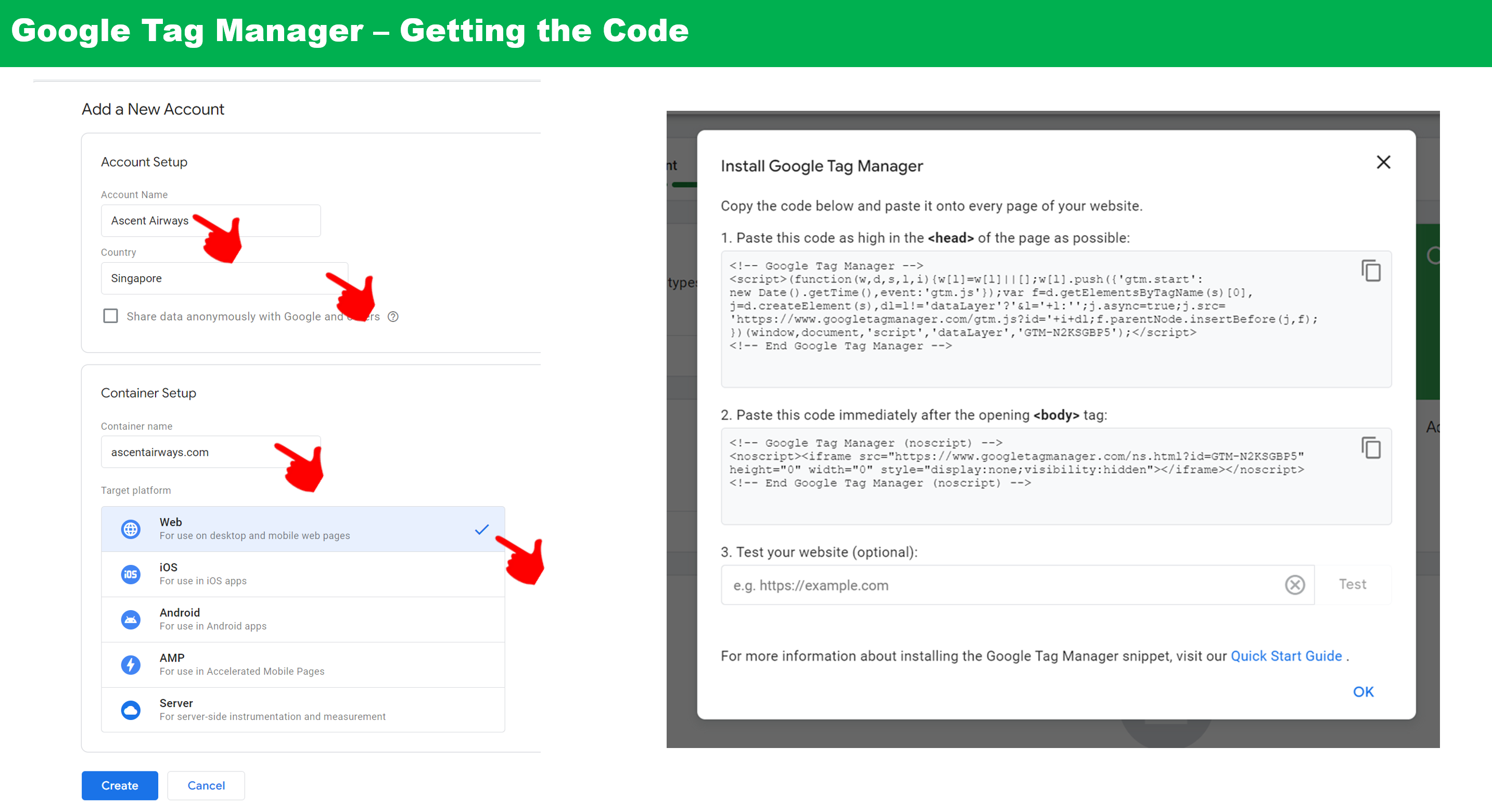Click the help icon beside share data
Viewport: 1492px width, 812px height.
[x=393, y=317]
